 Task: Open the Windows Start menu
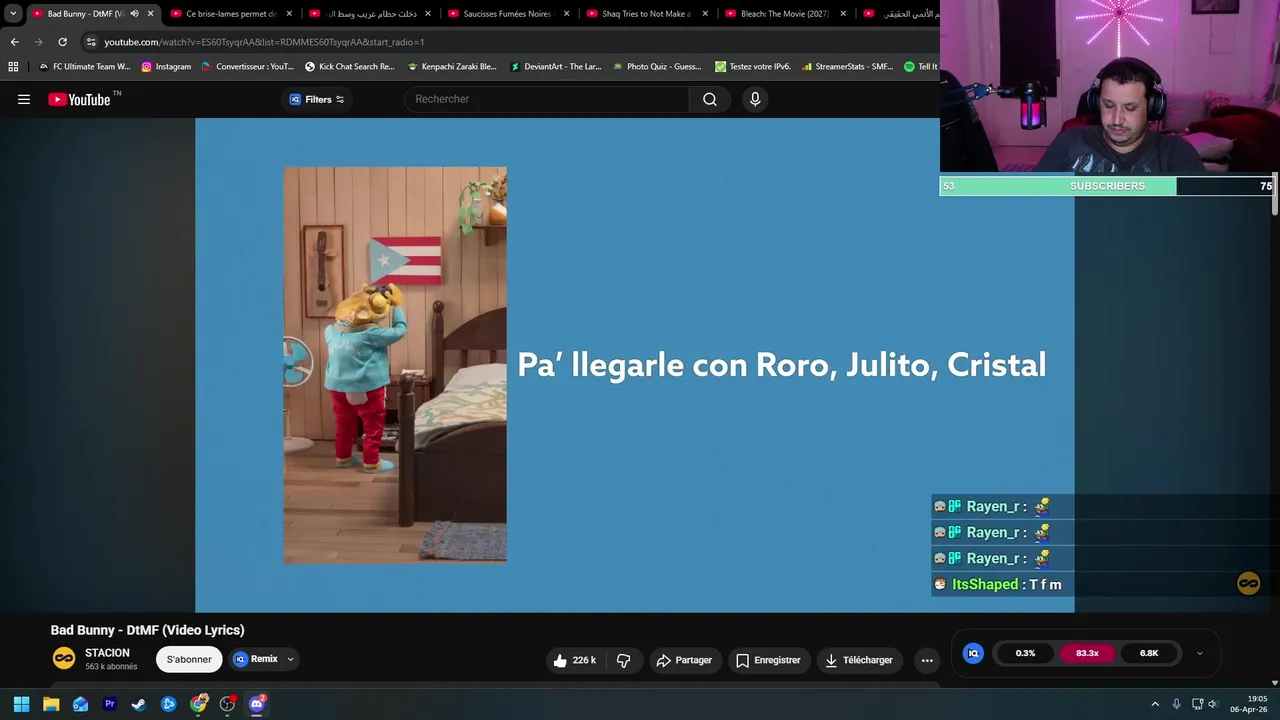[x=21, y=704]
